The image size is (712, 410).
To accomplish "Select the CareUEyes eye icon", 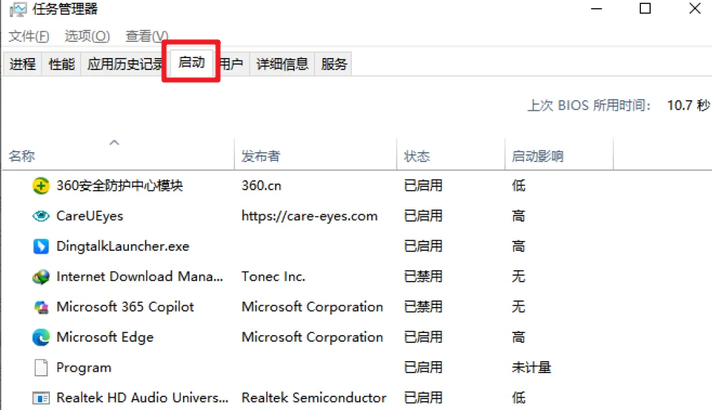I will [41, 216].
